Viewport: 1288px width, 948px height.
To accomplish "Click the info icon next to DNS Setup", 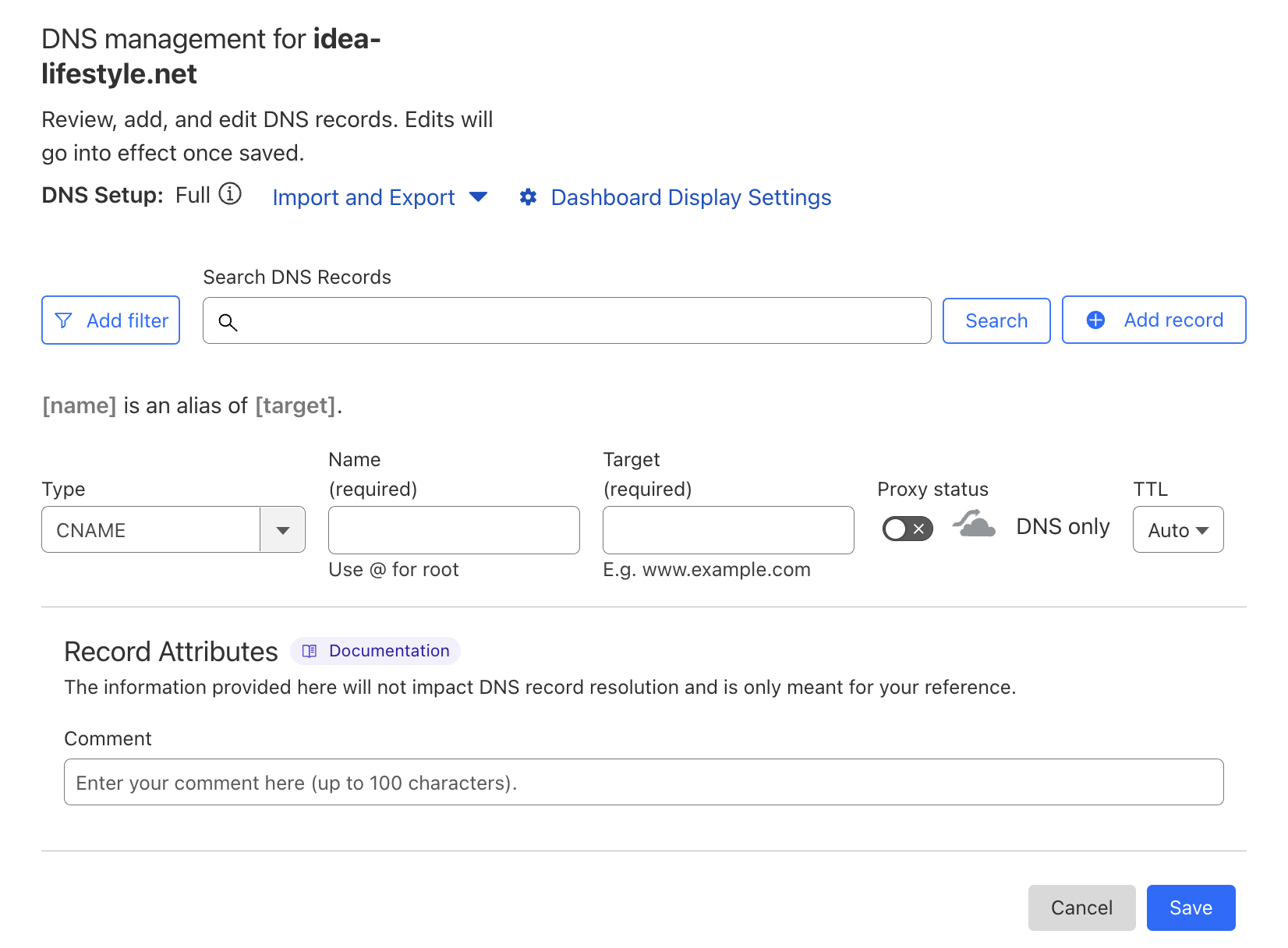I will click(x=229, y=195).
